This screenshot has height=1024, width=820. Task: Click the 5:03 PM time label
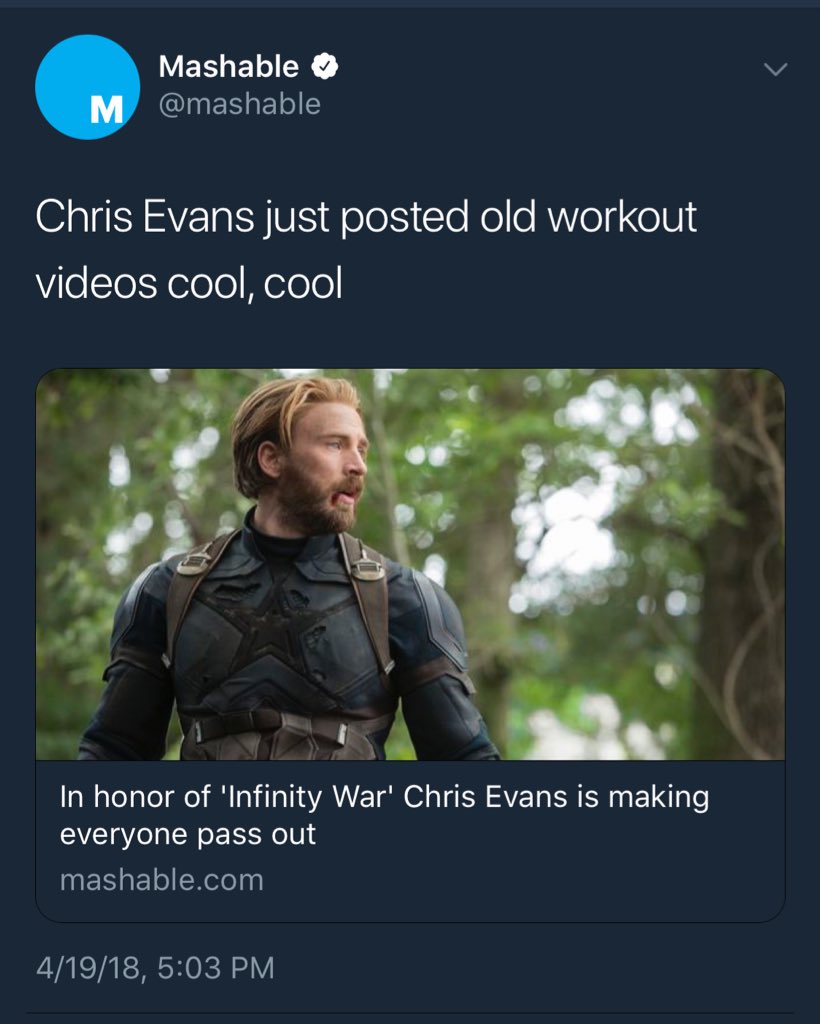[x=216, y=968]
